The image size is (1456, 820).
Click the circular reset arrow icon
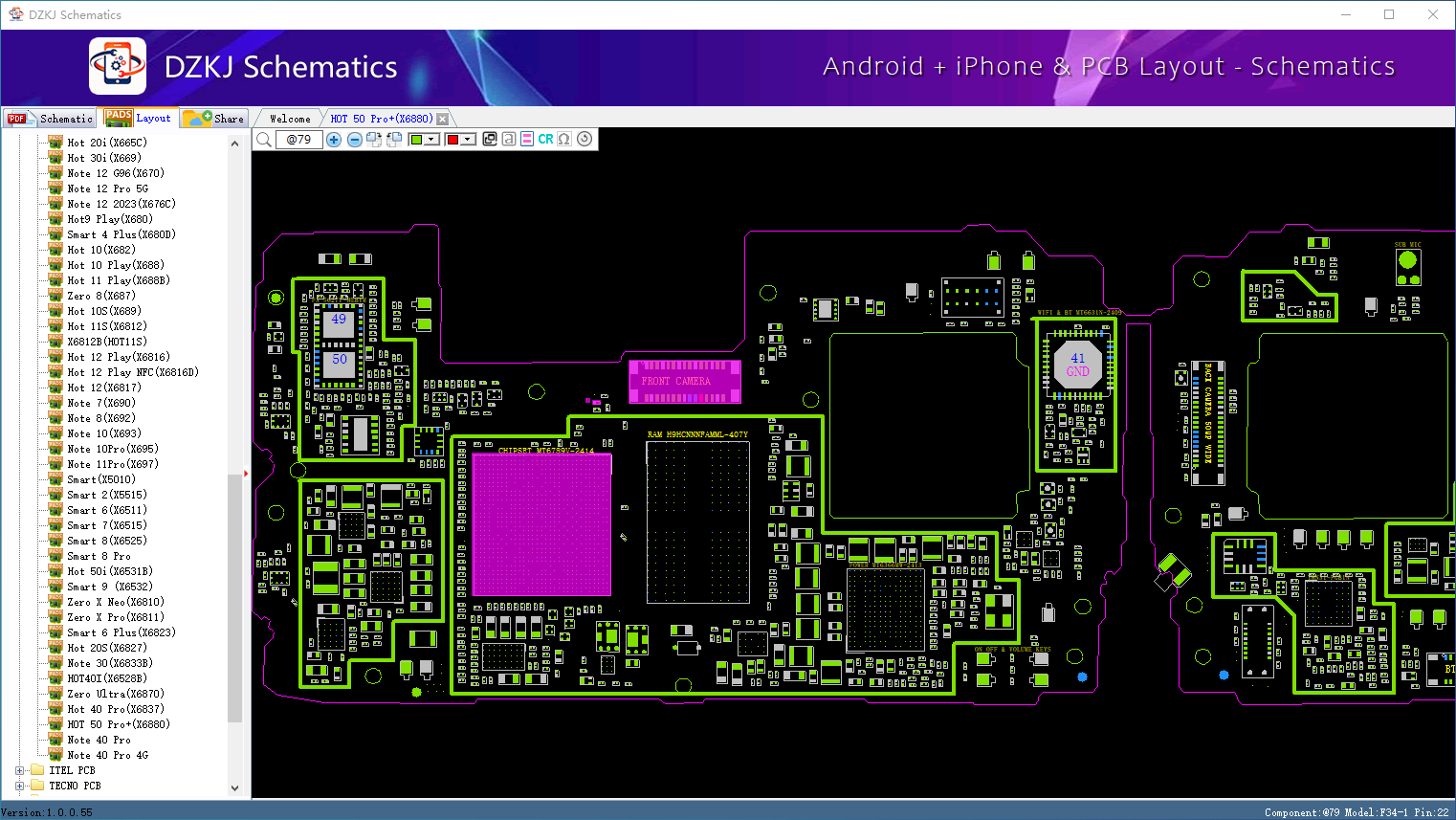point(585,139)
